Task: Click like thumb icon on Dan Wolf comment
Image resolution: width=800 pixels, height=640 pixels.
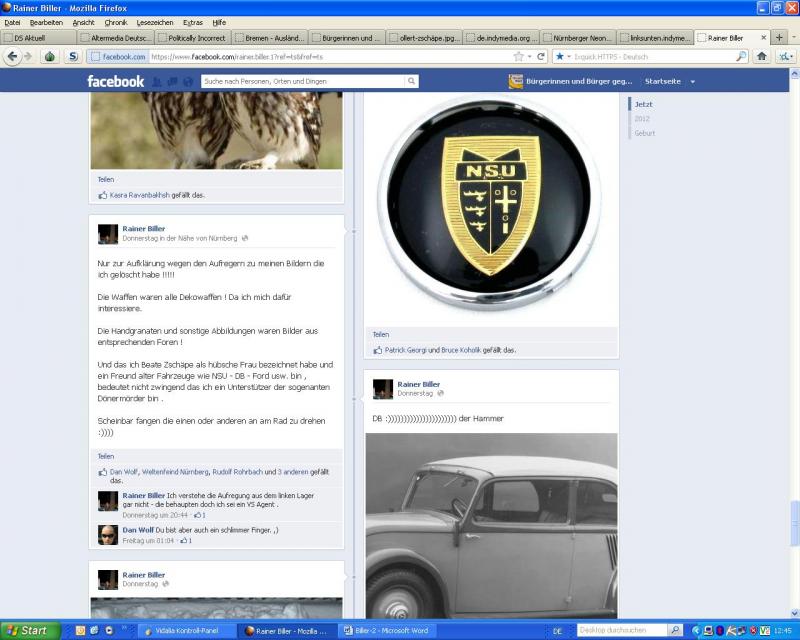Action: point(183,540)
